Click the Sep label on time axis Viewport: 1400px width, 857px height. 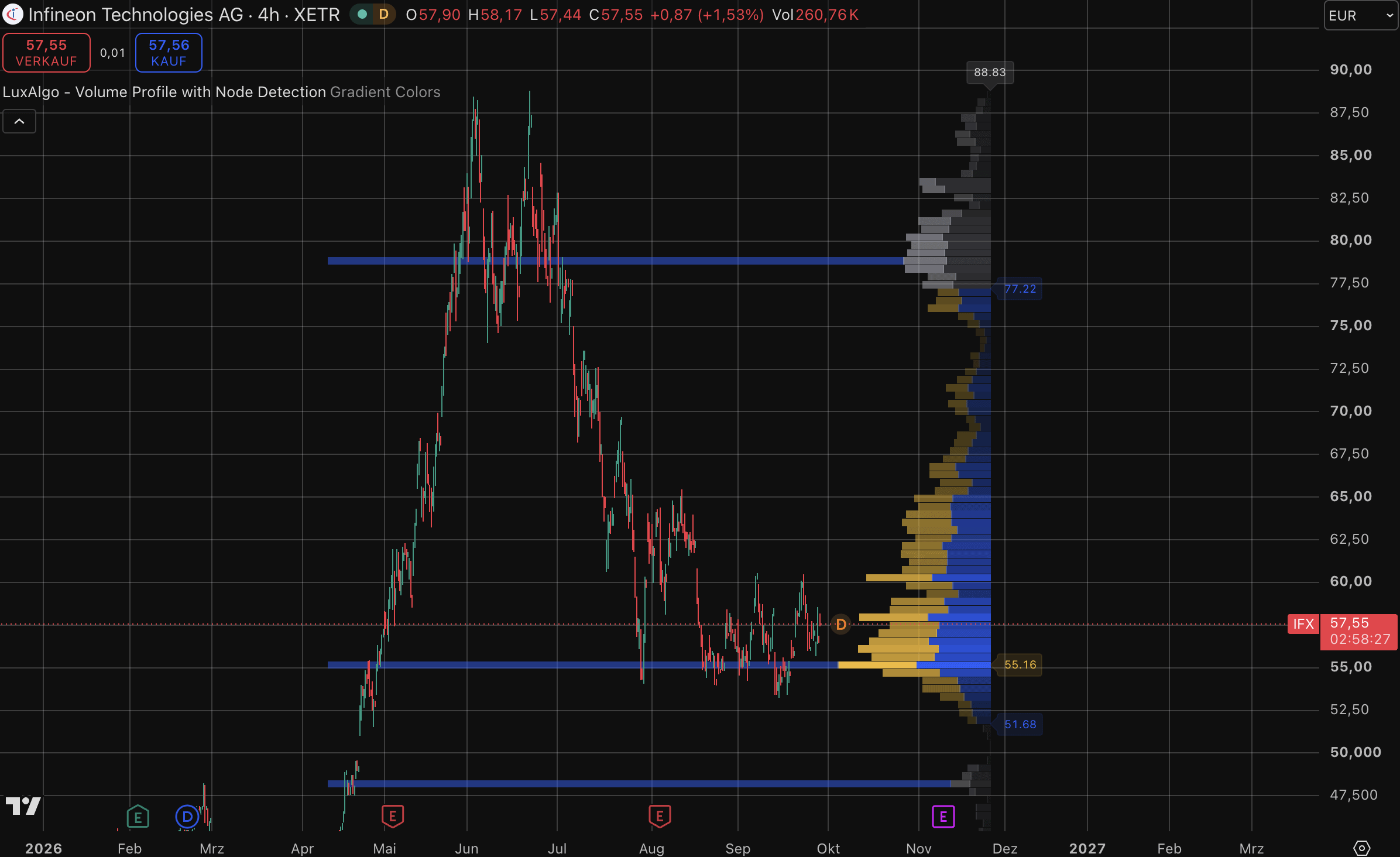(x=738, y=849)
